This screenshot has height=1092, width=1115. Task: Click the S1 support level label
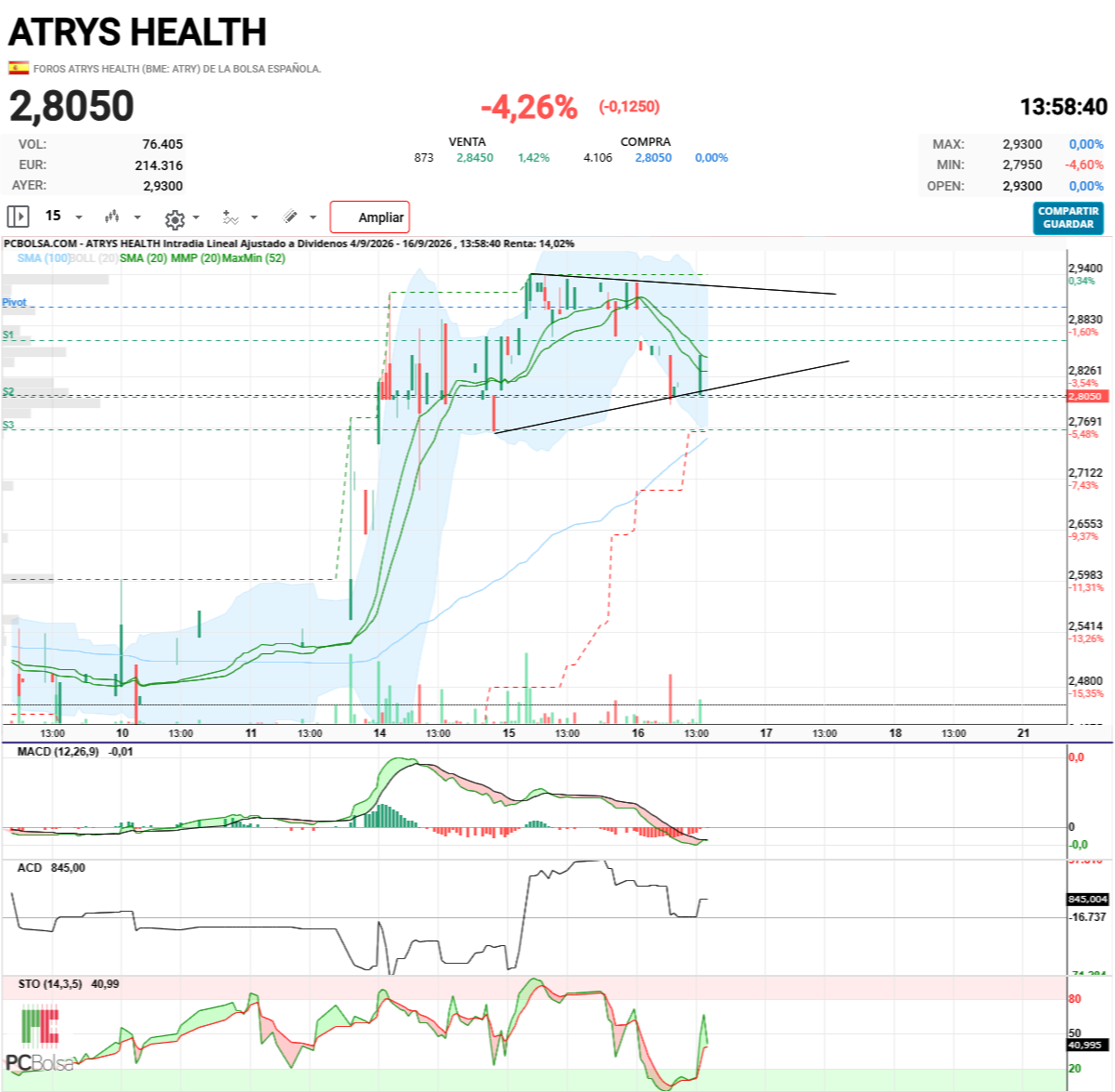point(8,335)
